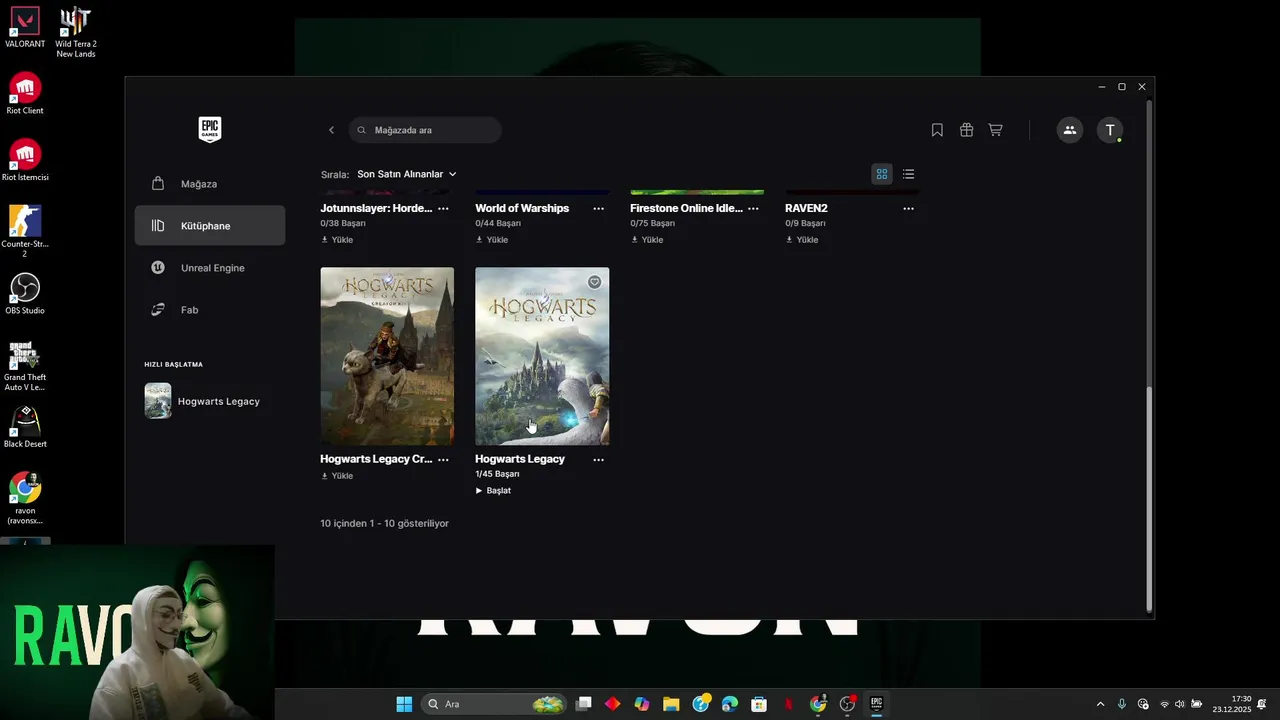Viewport: 1280px width, 720px height.
Task: Open Task View on the taskbar
Action: point(584,704)
